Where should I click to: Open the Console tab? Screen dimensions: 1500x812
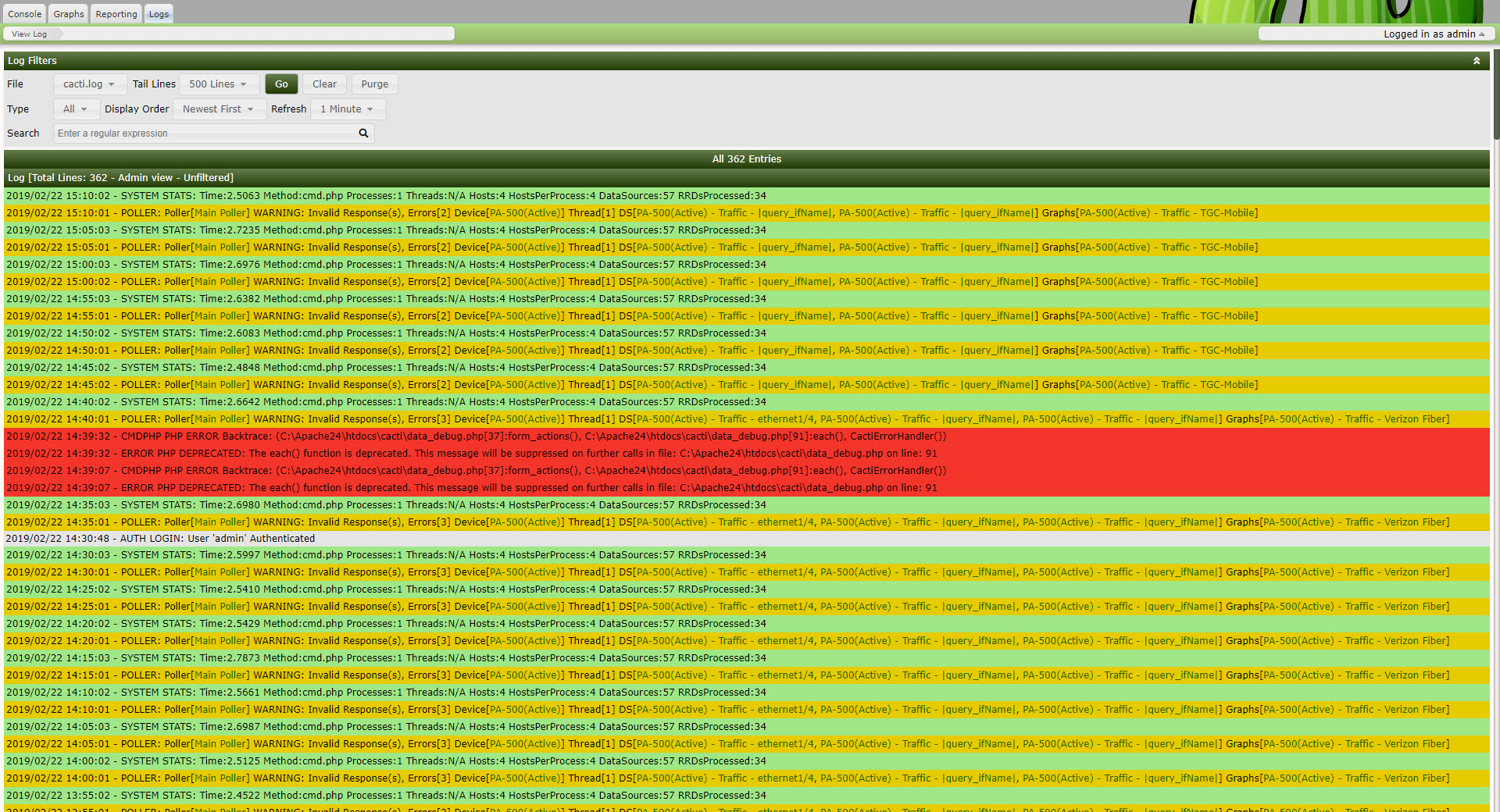pos(25,14)
